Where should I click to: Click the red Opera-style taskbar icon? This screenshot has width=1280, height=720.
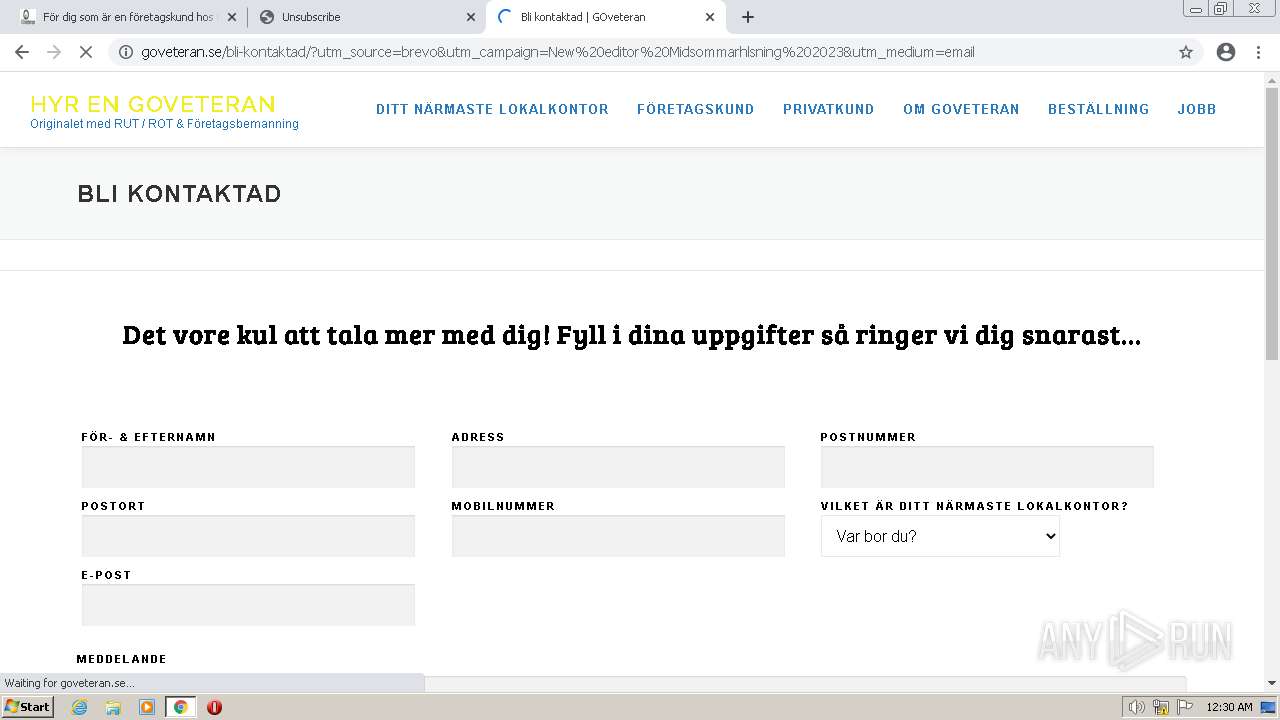point(214,707)
